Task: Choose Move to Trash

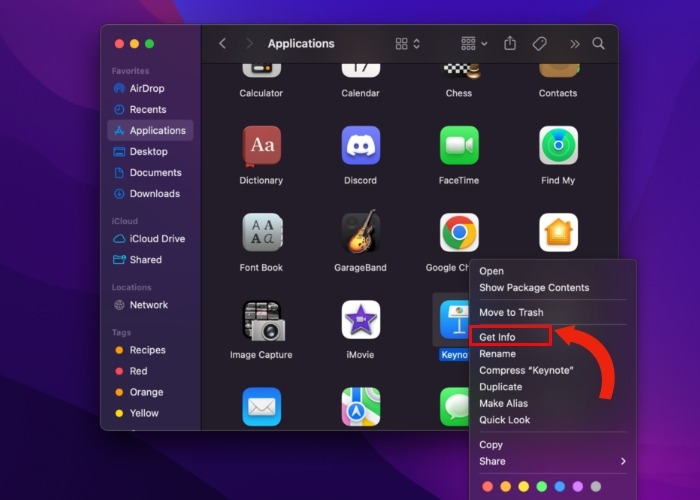Action: pos(511,312)
